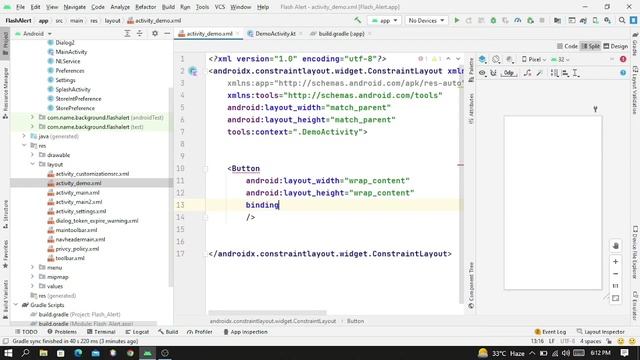Toggle the Resource Manager tool window
Viewport: 640px width, 360px height.
(5, 93)
